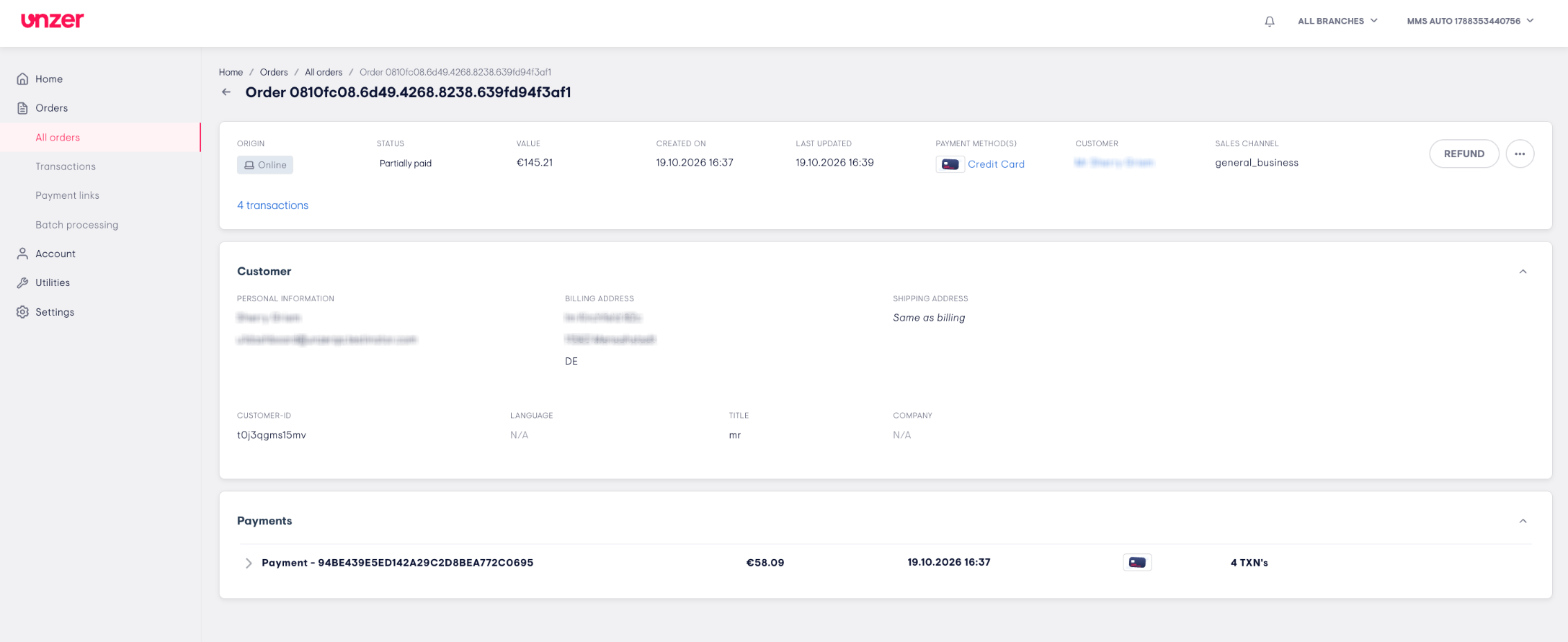Viewport: 1568px width, 642px height.
Task: Click customer ID t0j3qgms15mv
Action: (272, 435)
